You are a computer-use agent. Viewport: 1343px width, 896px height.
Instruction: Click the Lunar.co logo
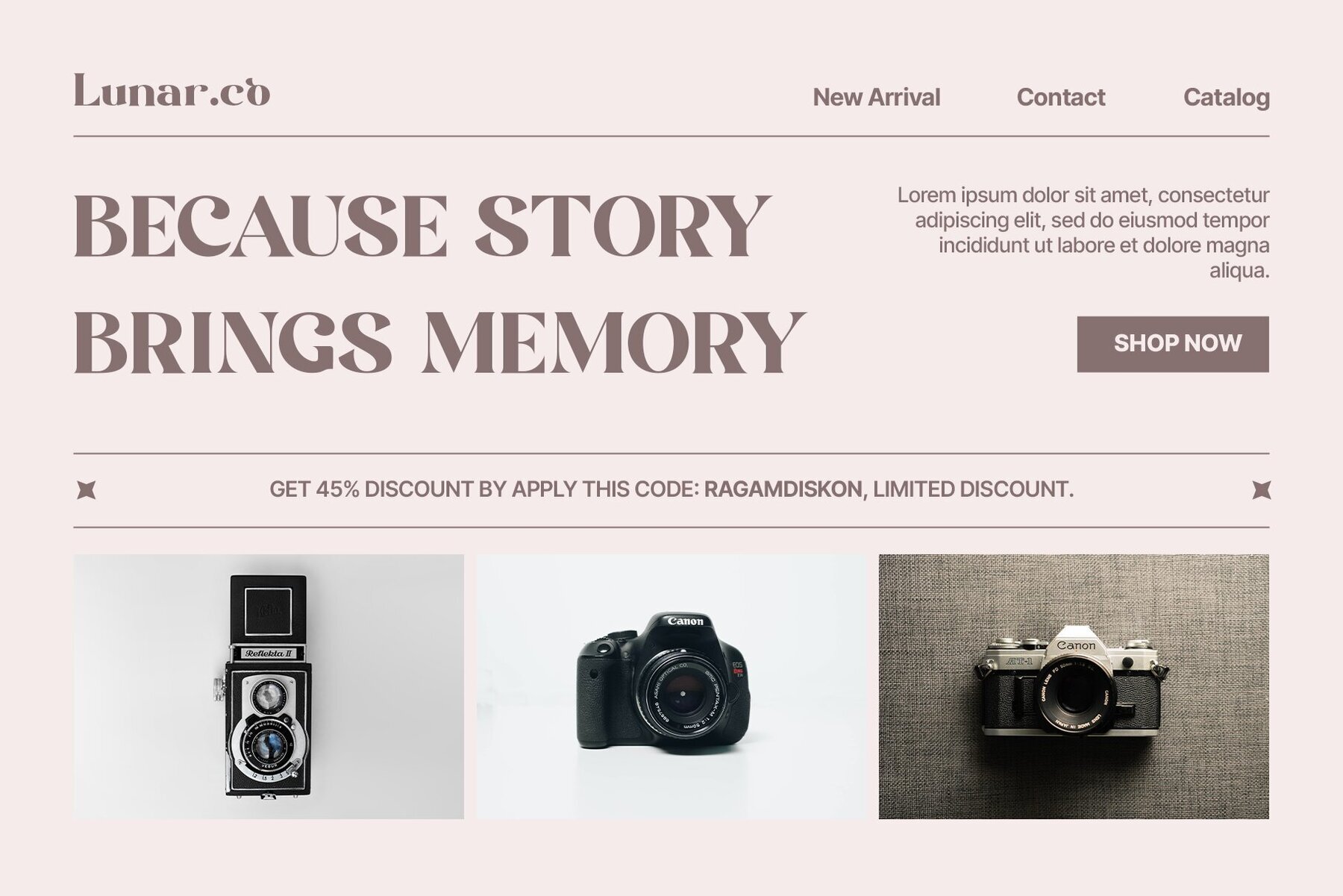[x=172, y=91]
